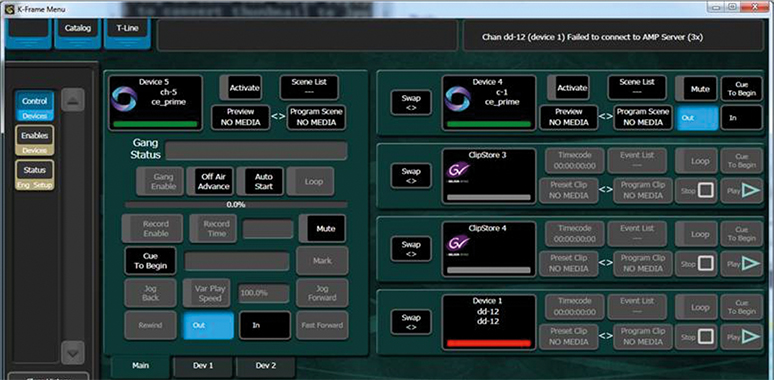
Task: Select the Device 5 ce_prime thumbnail
Action: [x=155, y=103]
